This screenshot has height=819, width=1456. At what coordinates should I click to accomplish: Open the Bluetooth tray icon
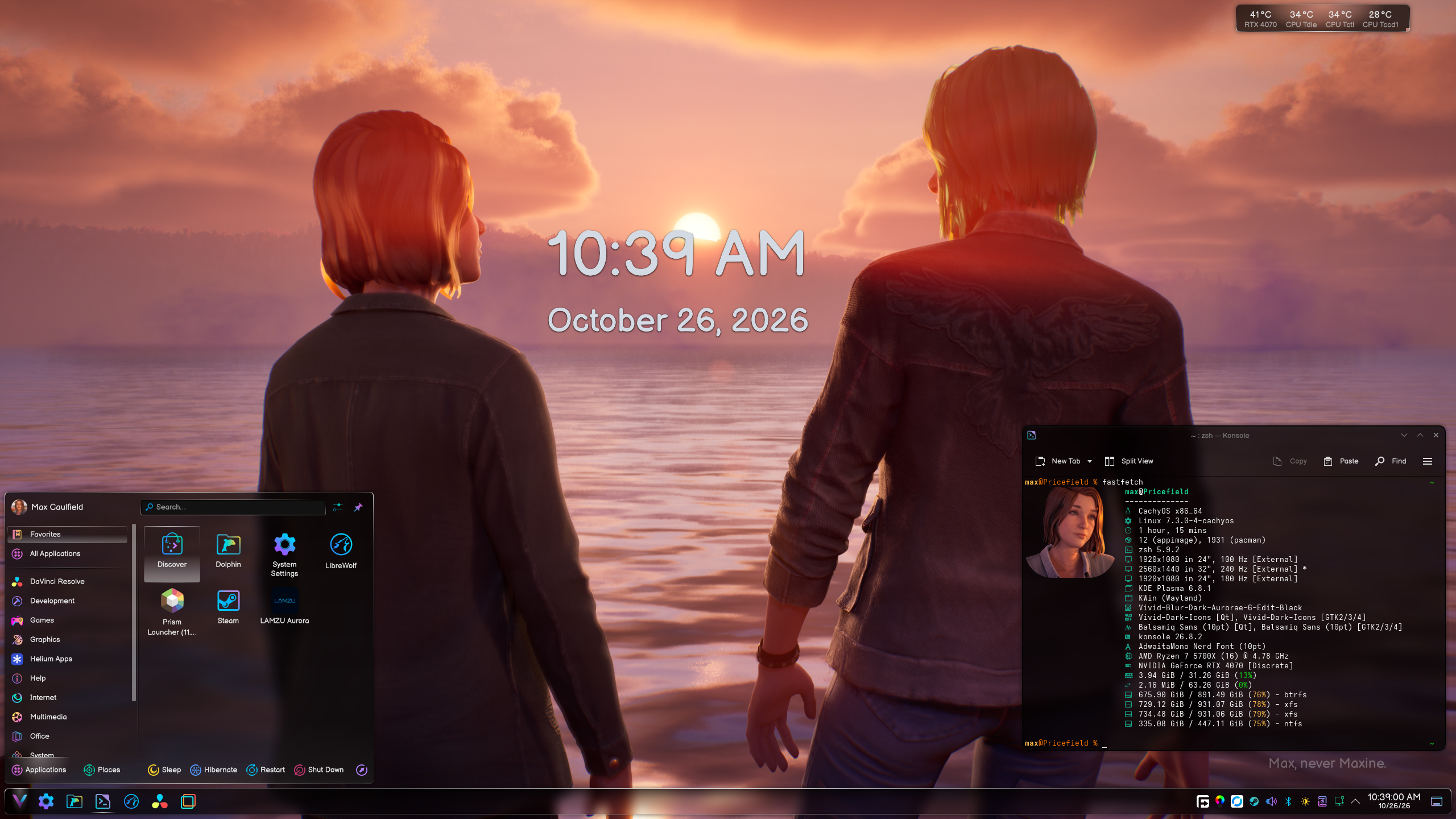pos(1288,801)
